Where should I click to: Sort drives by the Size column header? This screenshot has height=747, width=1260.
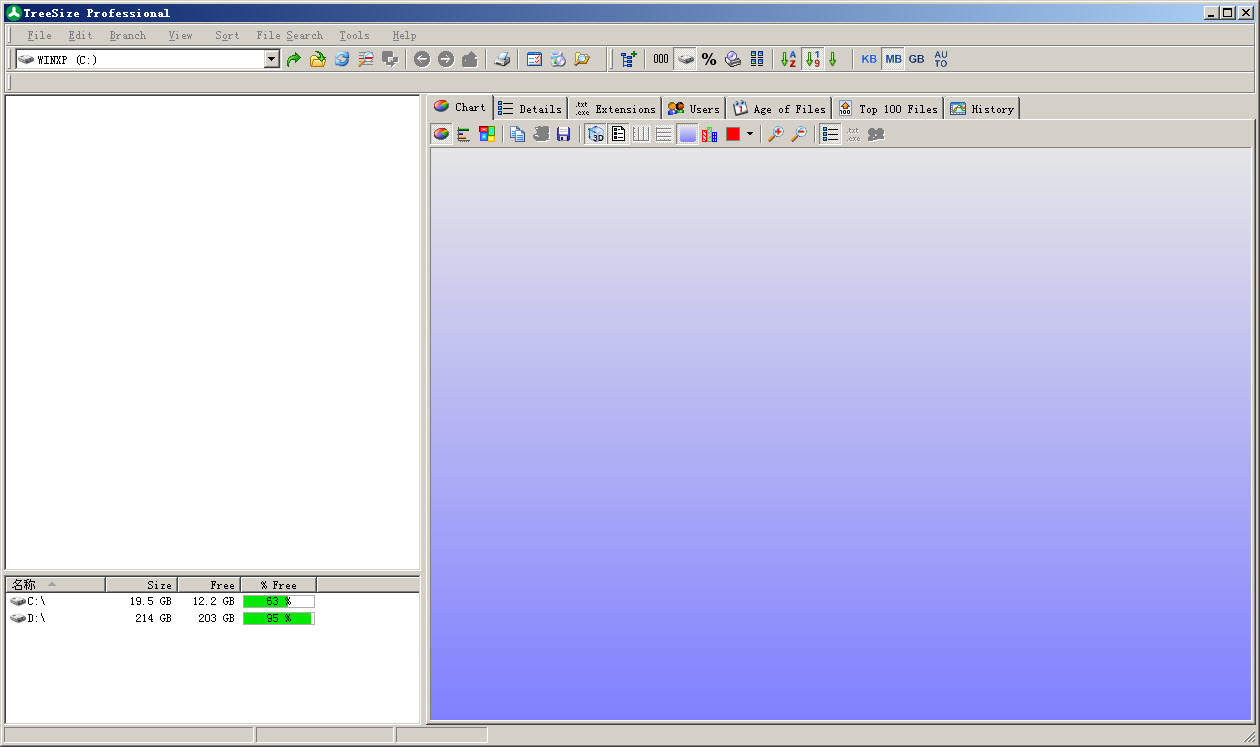pos(142,585)
